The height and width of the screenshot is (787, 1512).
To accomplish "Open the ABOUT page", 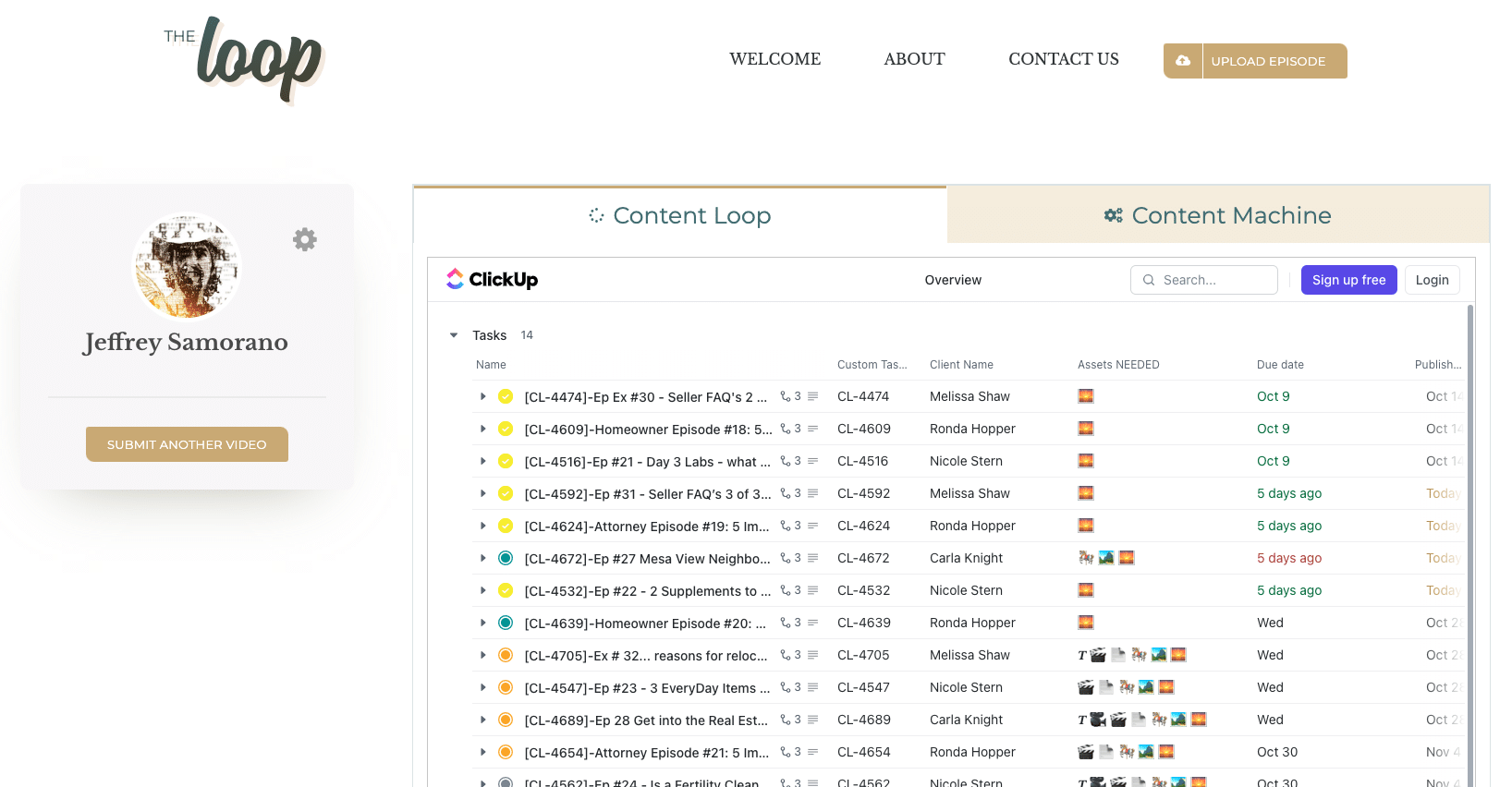I will (914, 59).
